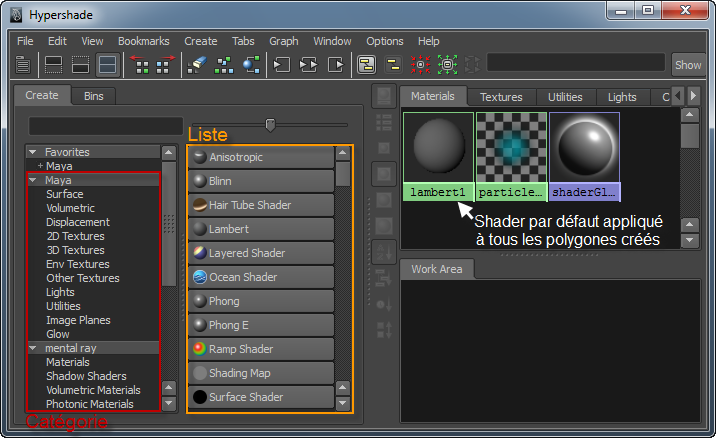
Task: Select the shaderGlow swatch
Action: (584, 156)
